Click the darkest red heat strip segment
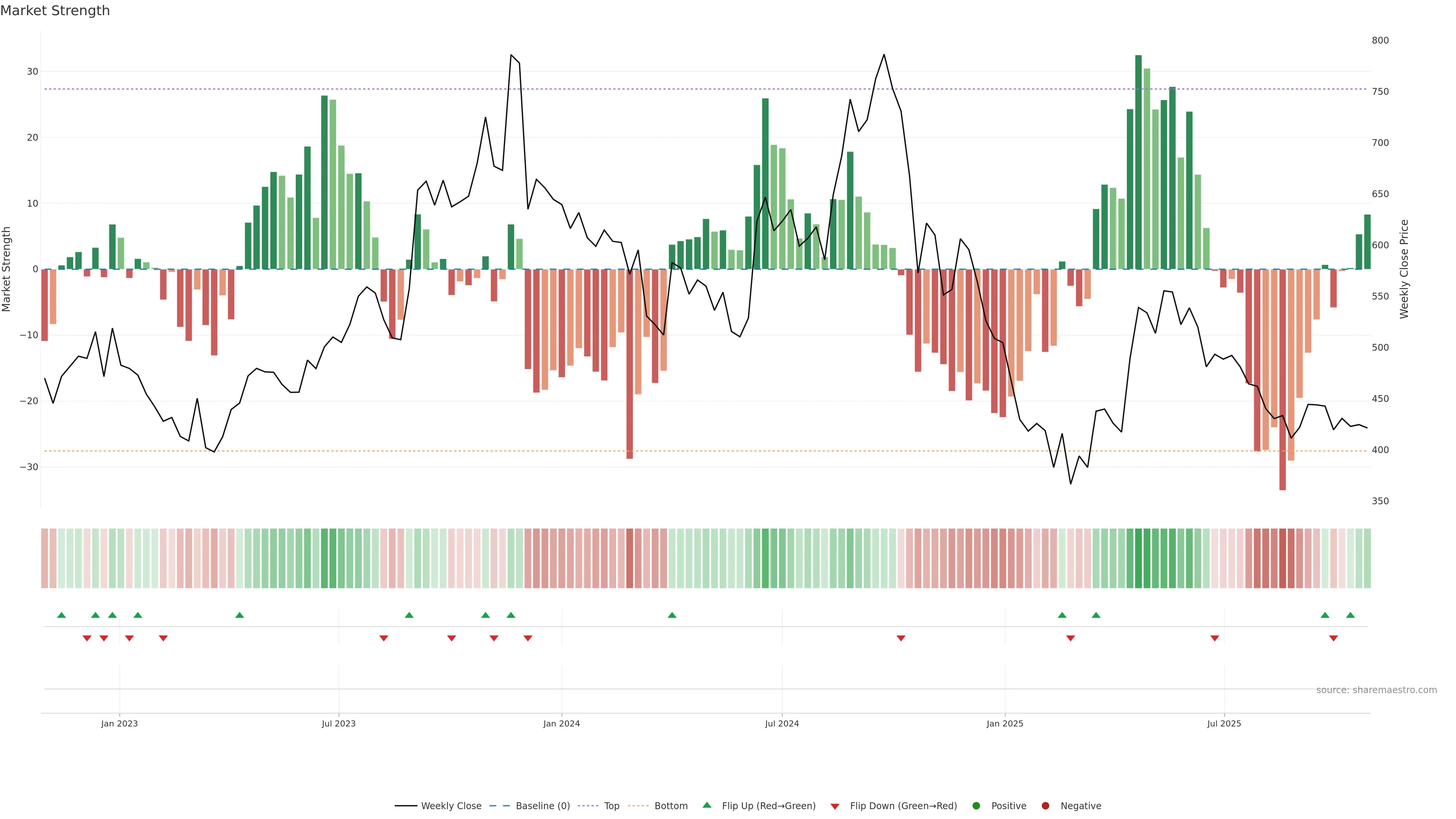This screenshot has height=819, width=1456. [x=1282, y=559]
